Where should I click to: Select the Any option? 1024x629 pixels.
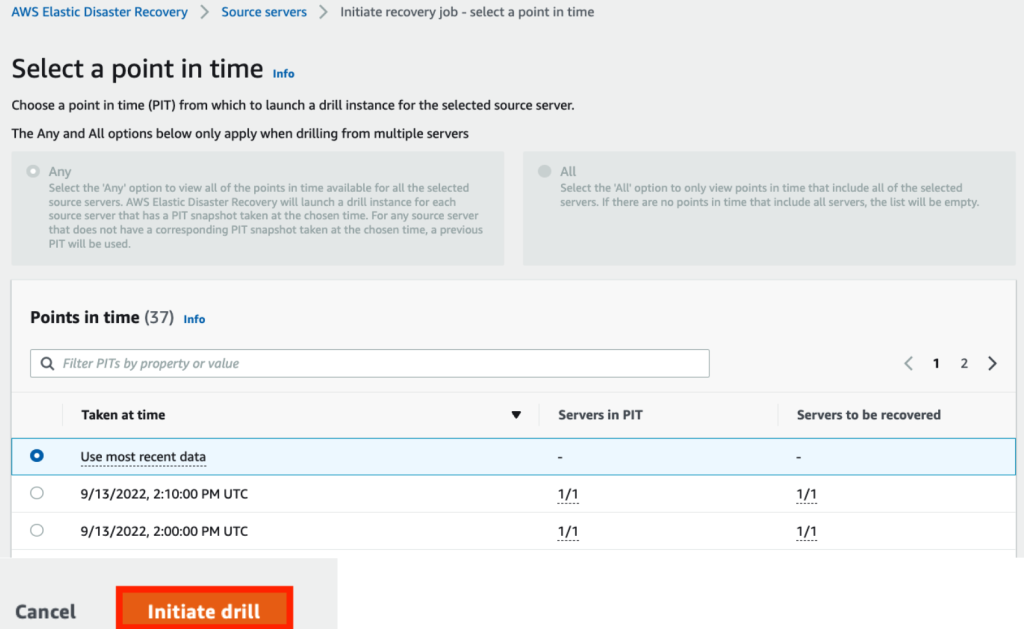32,171
